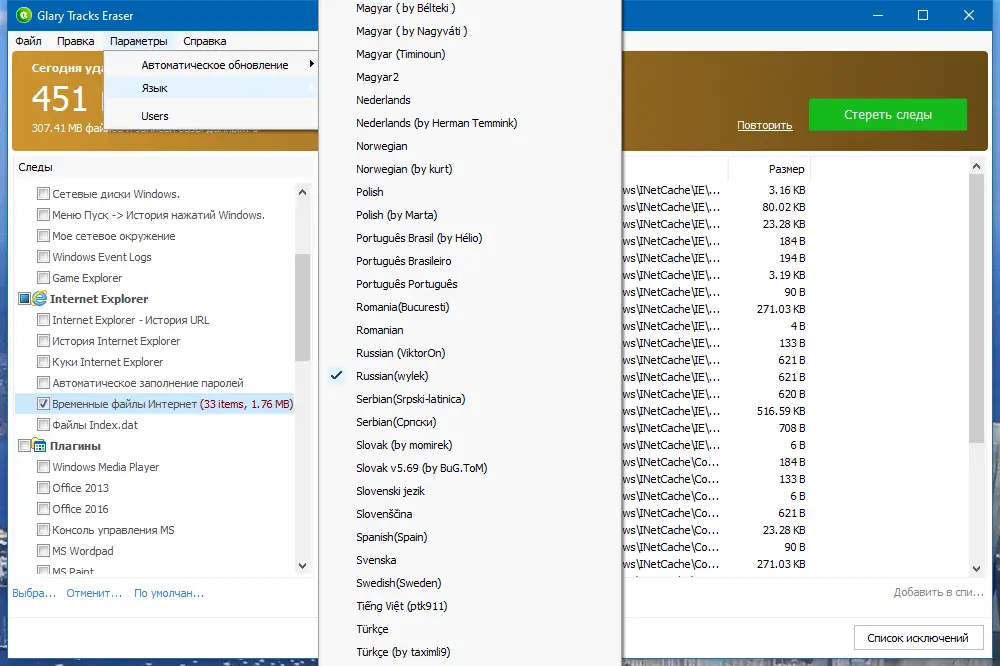The width and height of the screenshot is (1000, 666).
Task: Select the row with size 80.02 KB
Action: click(x=714, y=207)
